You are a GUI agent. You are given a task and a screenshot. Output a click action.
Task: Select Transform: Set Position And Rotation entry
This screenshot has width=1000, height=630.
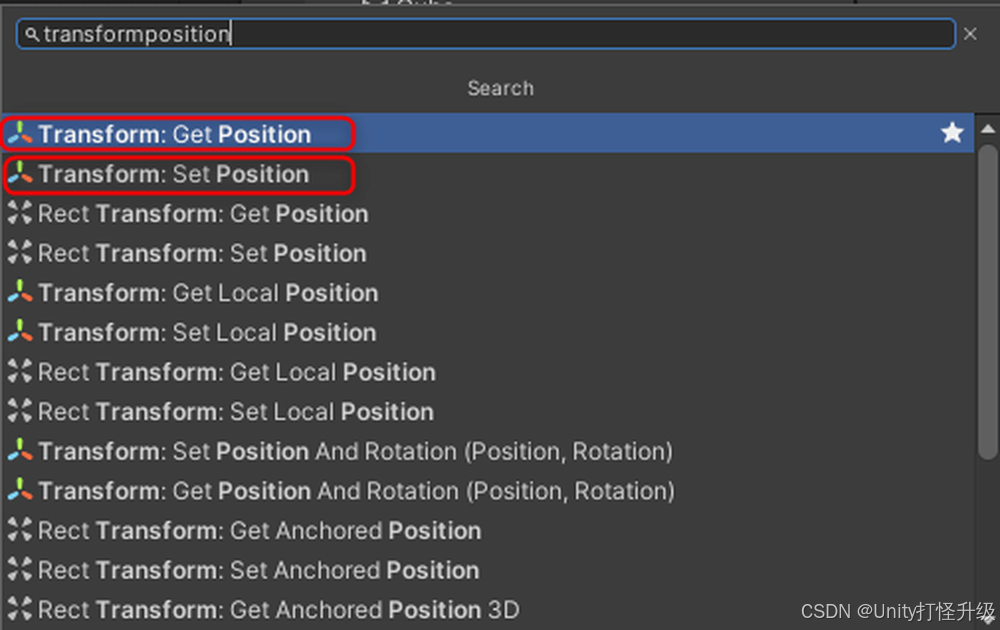click(487, 451)
